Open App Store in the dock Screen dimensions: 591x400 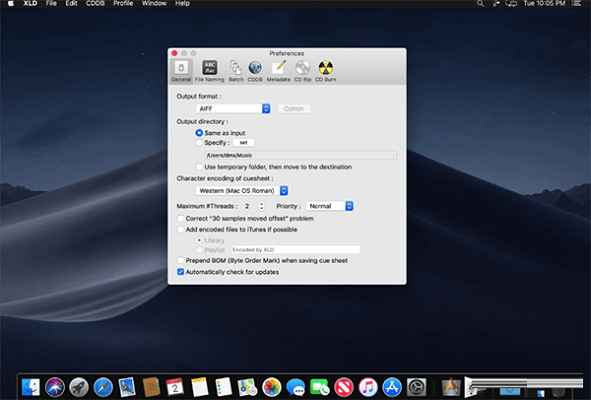point(392,387)
